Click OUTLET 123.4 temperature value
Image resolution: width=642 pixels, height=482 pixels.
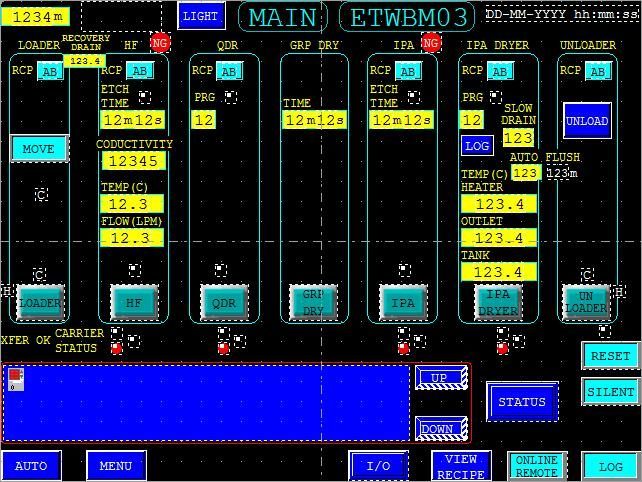(499, 238)
